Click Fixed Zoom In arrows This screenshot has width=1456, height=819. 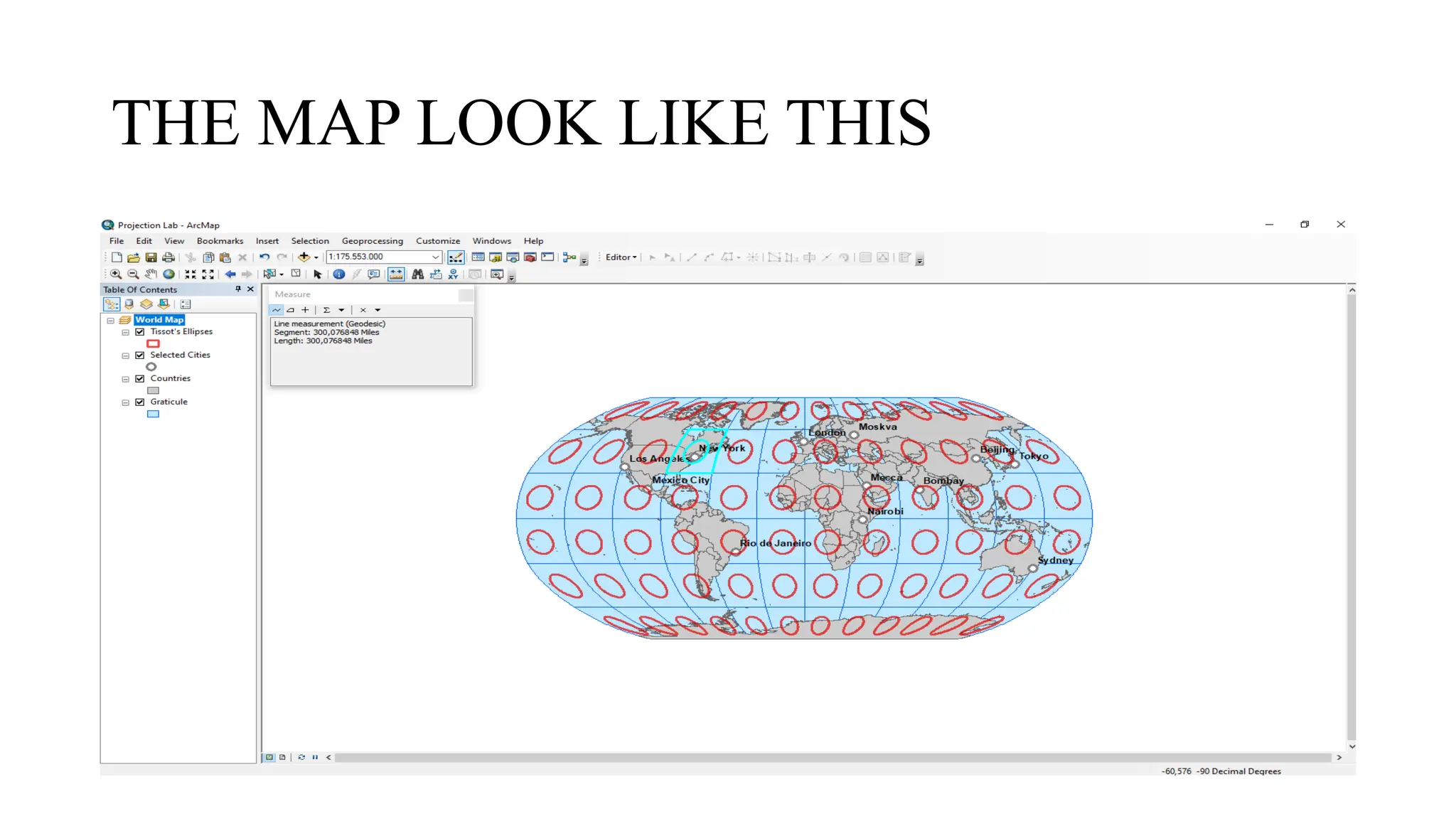(x=191, y=274)
